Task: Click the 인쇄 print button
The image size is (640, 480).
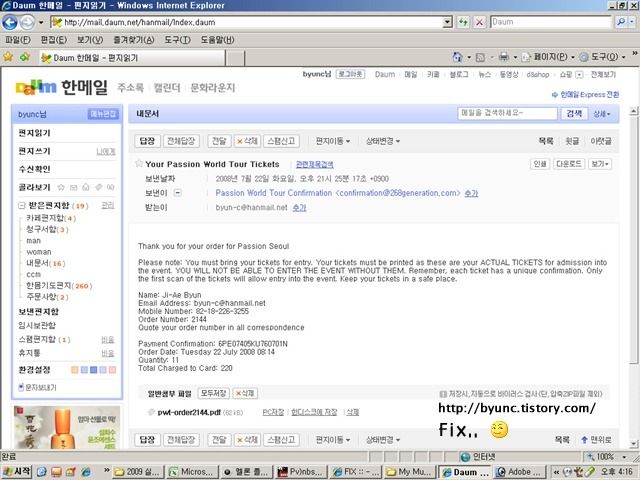Action: pyautogui.click(x=540, y=164)
